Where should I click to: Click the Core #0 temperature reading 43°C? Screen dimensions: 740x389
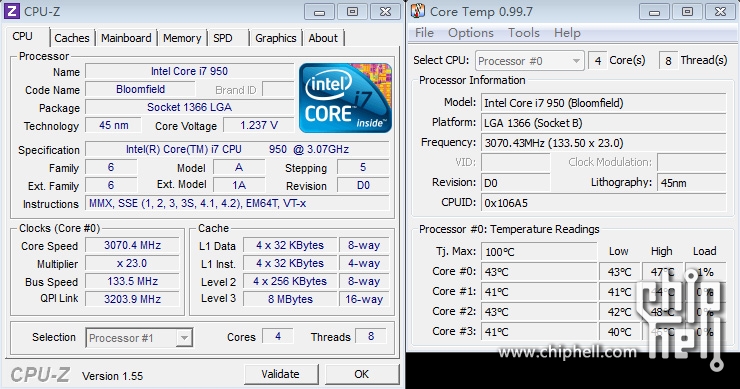pos(539,272)
